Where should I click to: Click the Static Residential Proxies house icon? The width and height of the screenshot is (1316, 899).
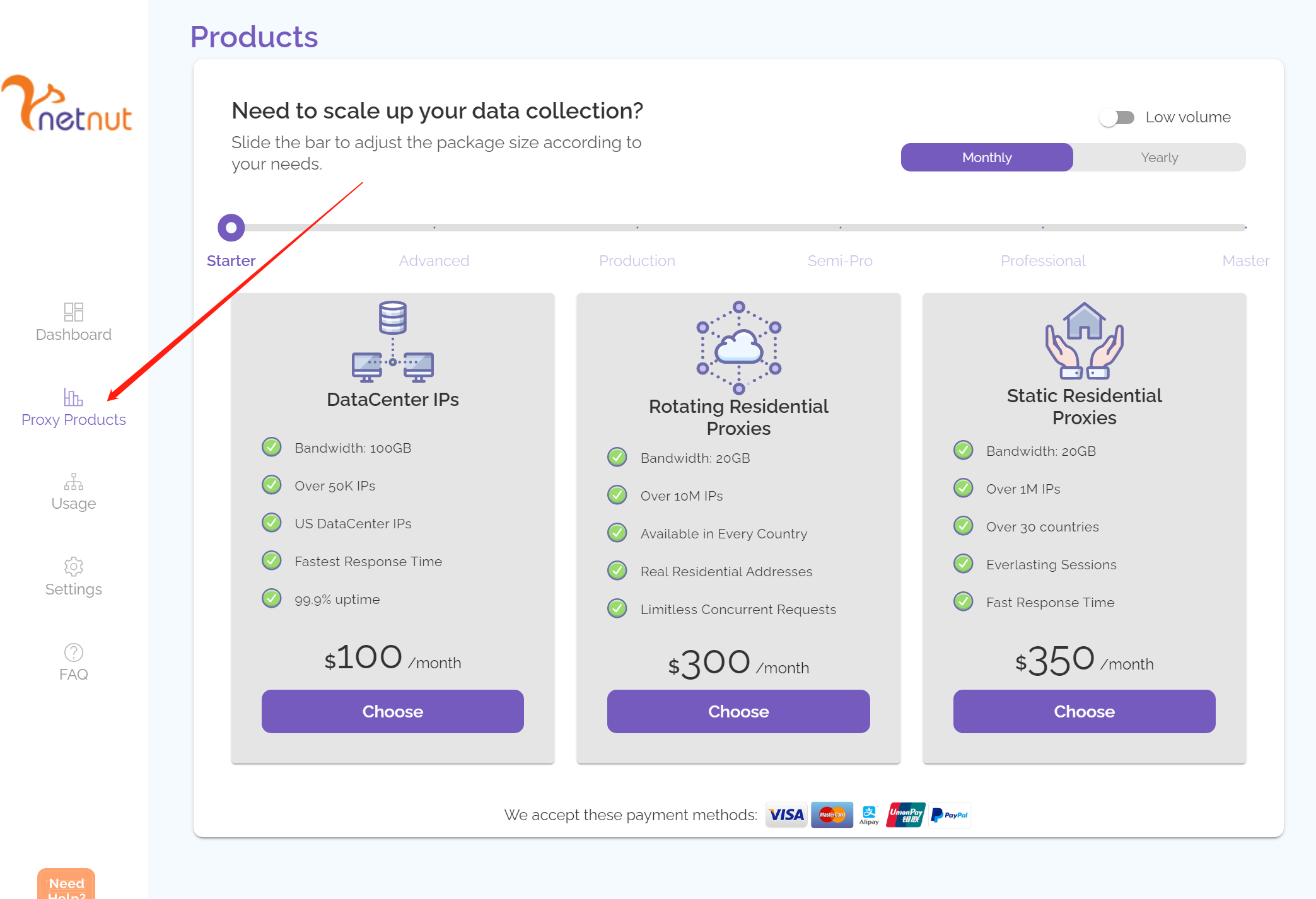pos(1084,340)
